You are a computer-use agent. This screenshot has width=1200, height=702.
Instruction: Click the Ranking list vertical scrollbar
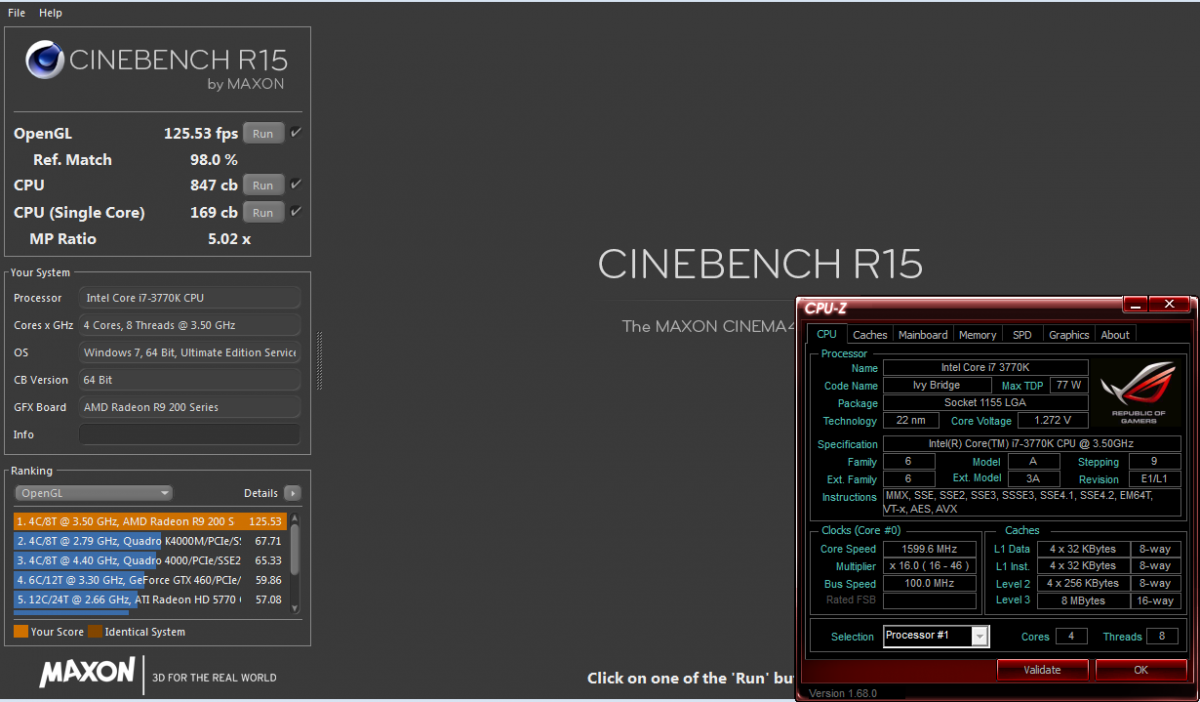294,562
